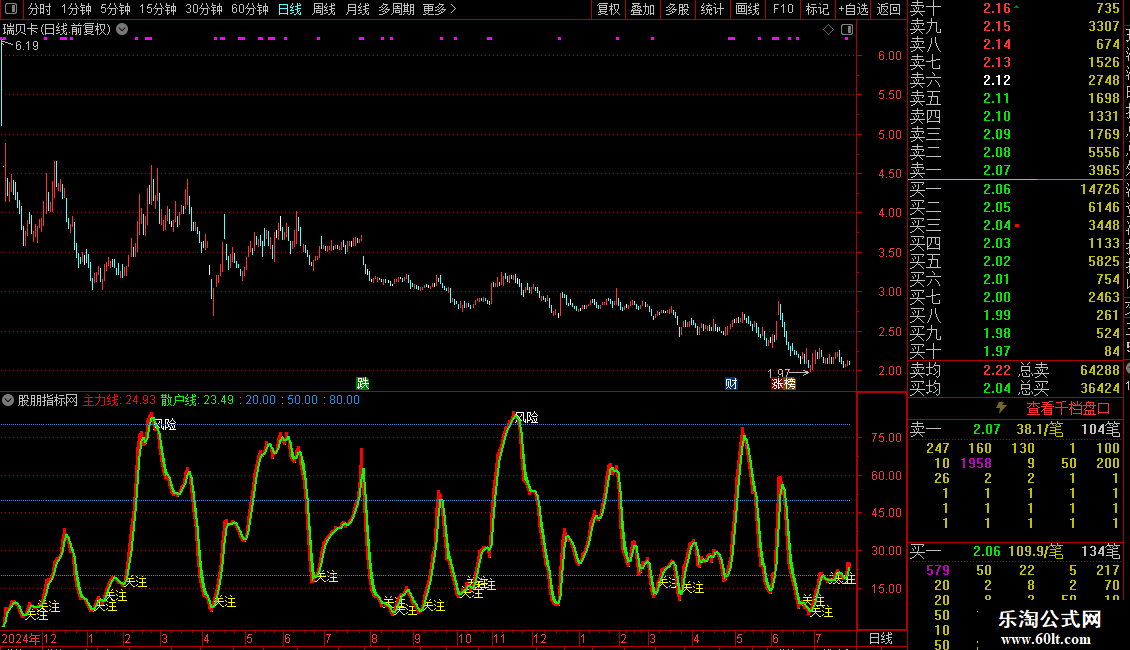The height and width of the screenshot is (650, 1130).
Task: Switch to 周线 weekly chart
Action: [324, 9]
